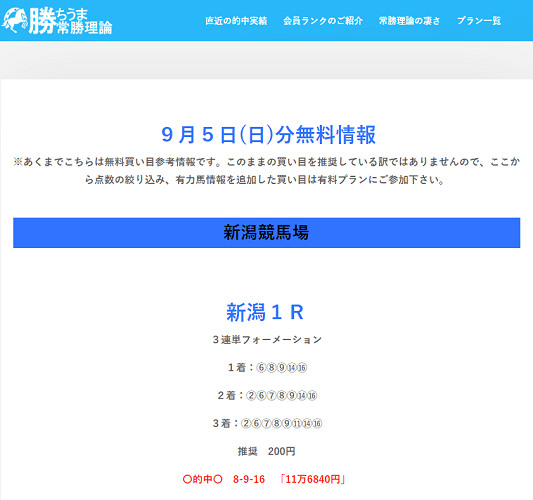Select the 1着 horse numbers line
Image resolution: width=533 pixels, height=500 pixels.
pos(267,367)
